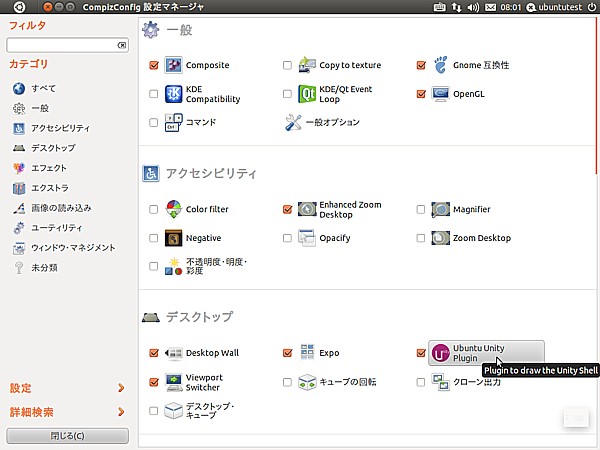Disable the OpenGL checkbox
The width and height of the screenshot is (600, 450).
tap(421, 94)
